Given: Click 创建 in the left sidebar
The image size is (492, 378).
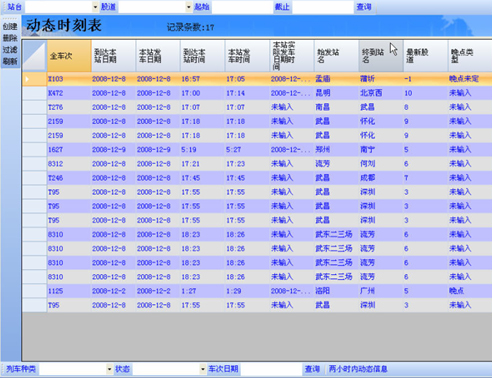Looking at the screenshot, I should point(10,26).
